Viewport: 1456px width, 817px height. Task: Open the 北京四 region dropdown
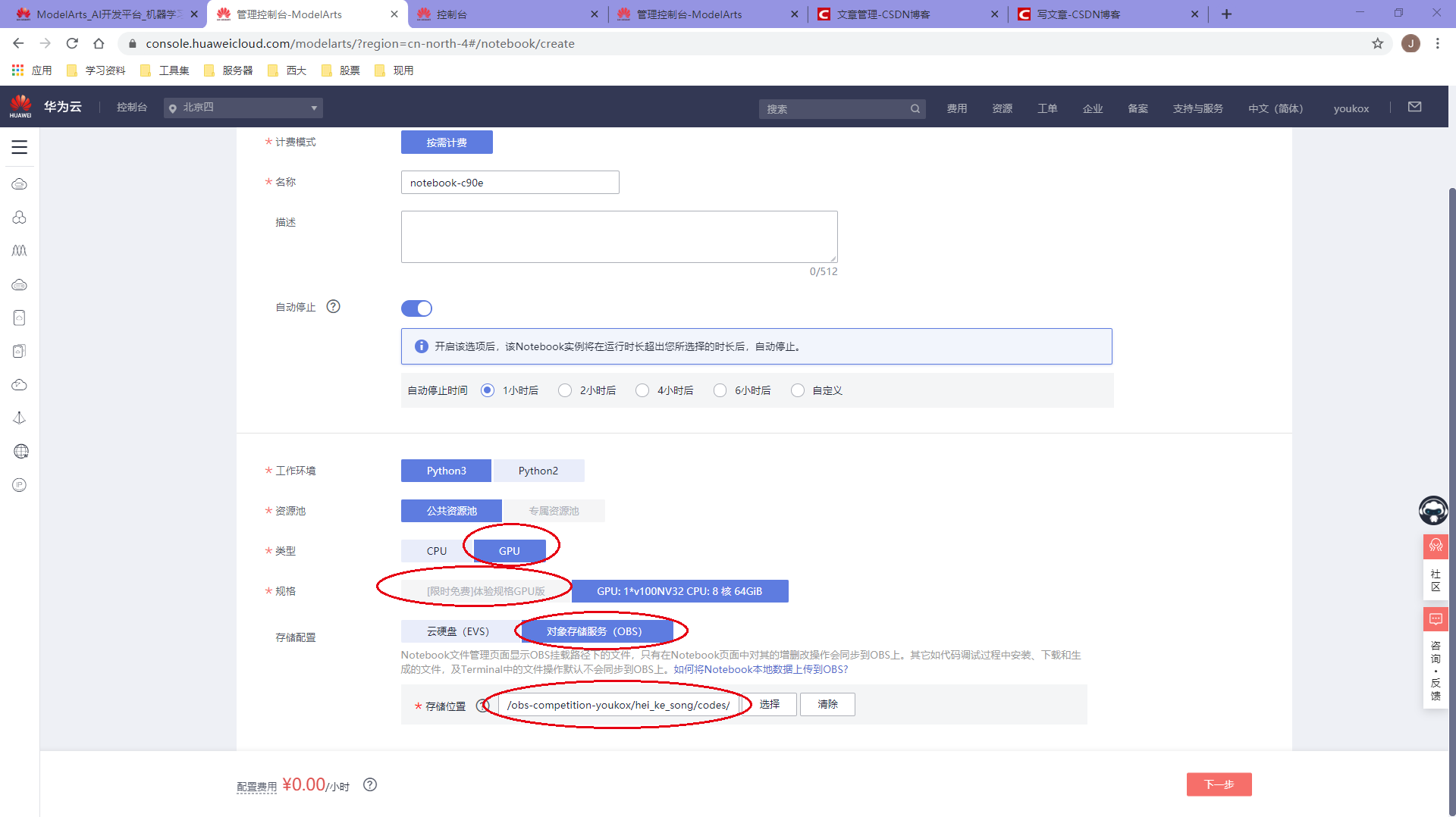click(x=243, y=108)
